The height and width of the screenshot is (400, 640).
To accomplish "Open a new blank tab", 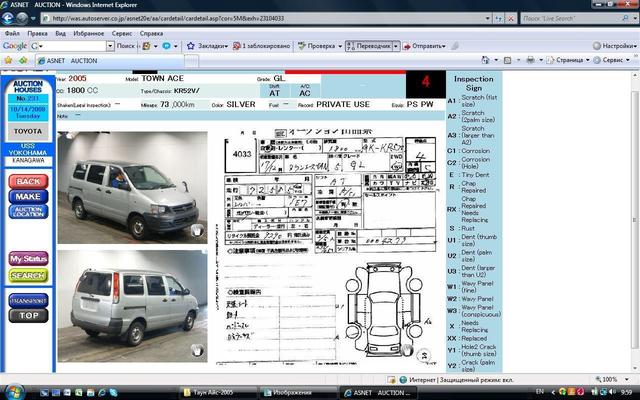I will coord(191,61).
